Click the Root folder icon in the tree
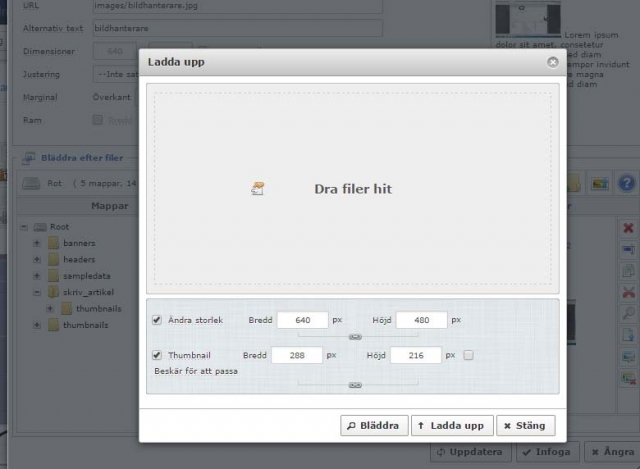 40,227
